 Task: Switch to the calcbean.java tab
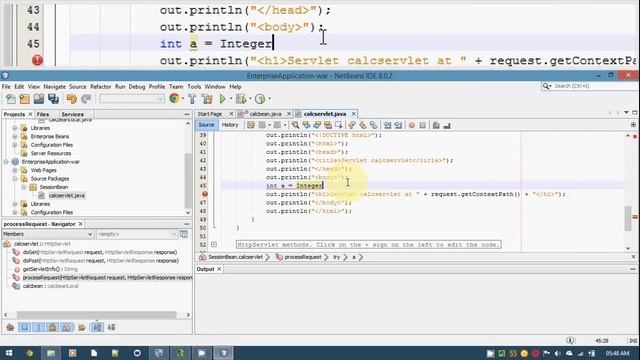tap(265, 114)
